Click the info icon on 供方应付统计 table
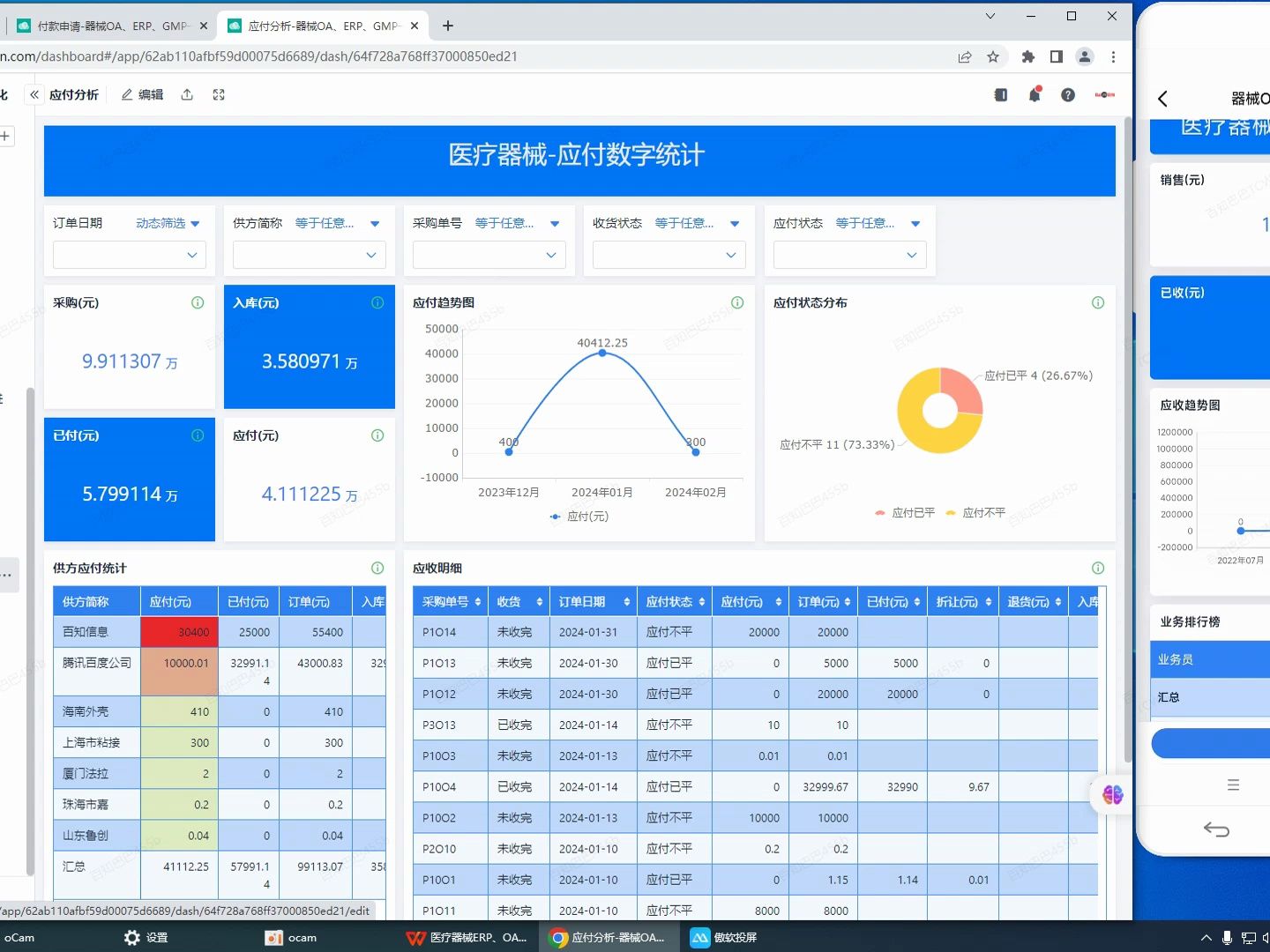Screen dimensions: 1270x952 coord(377,568)
